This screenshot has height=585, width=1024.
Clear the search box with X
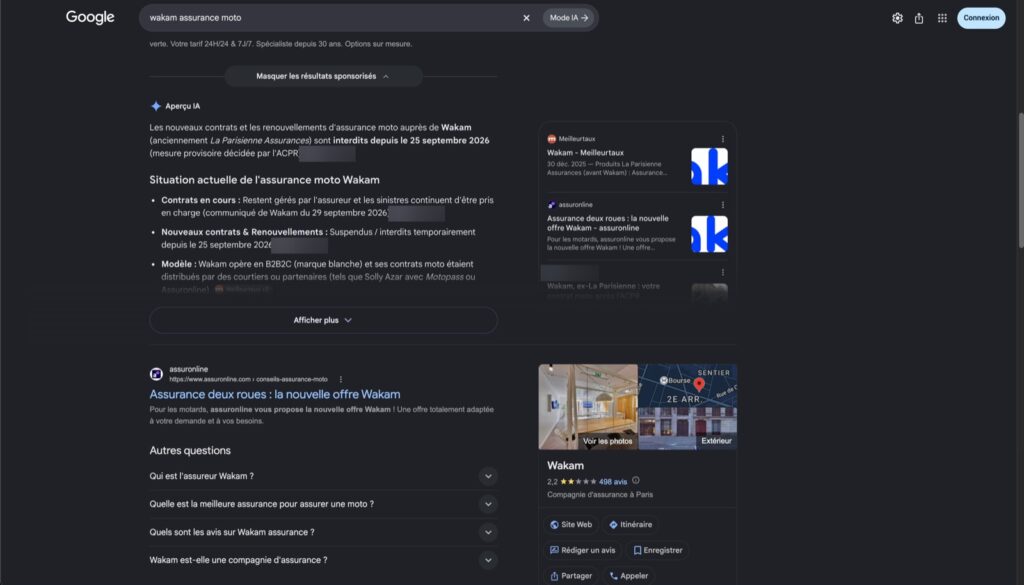click(526, 18)
